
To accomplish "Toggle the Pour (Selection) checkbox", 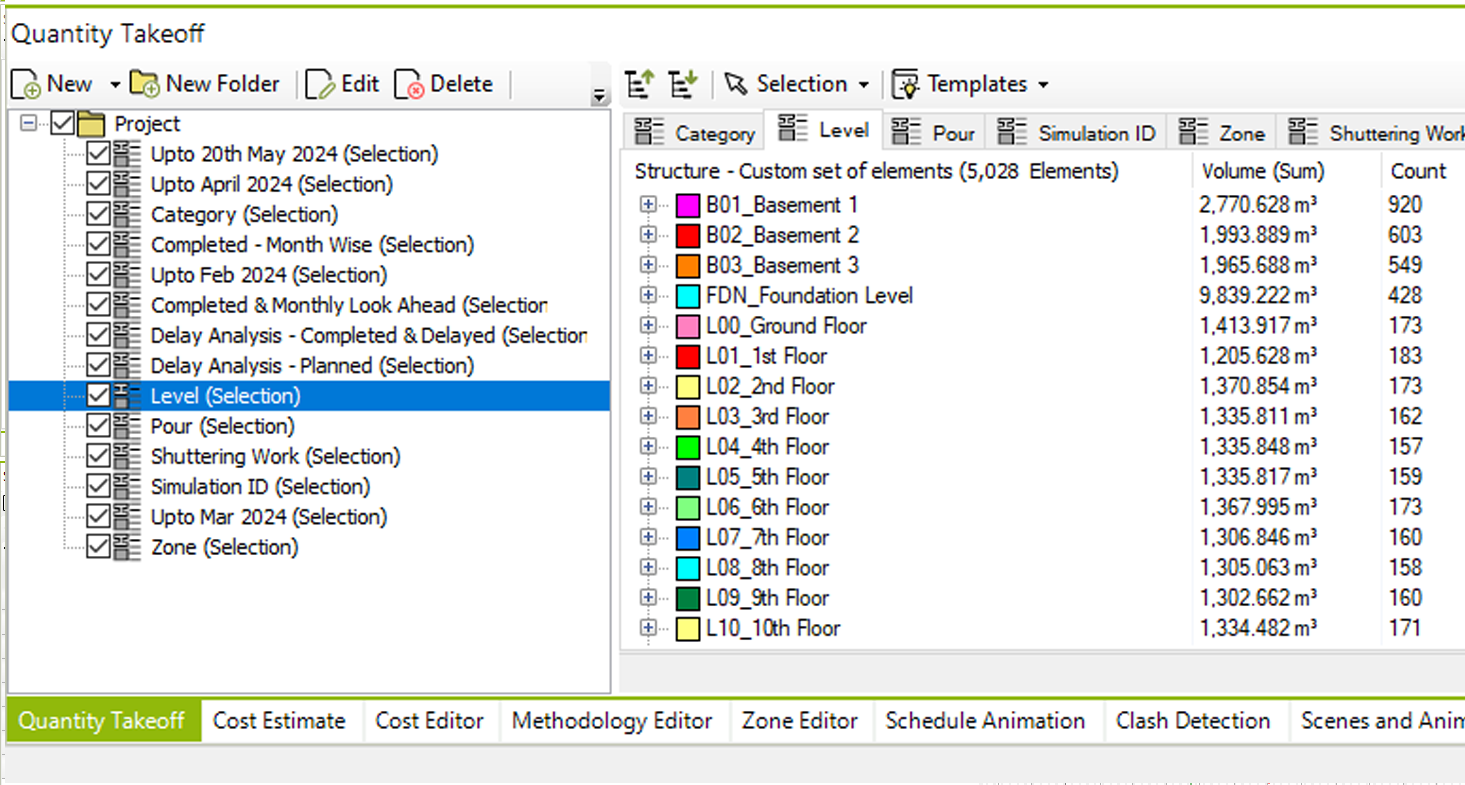I will [98, 426].
